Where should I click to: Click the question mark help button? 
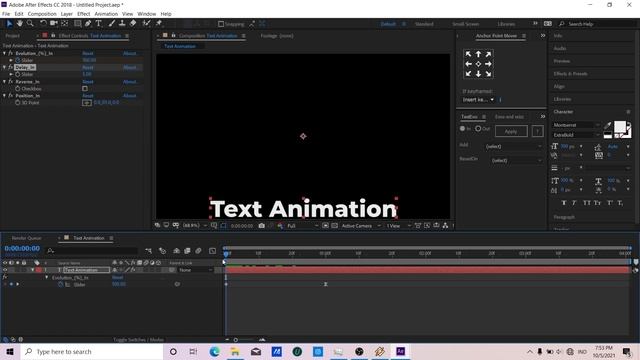[538, 131]
